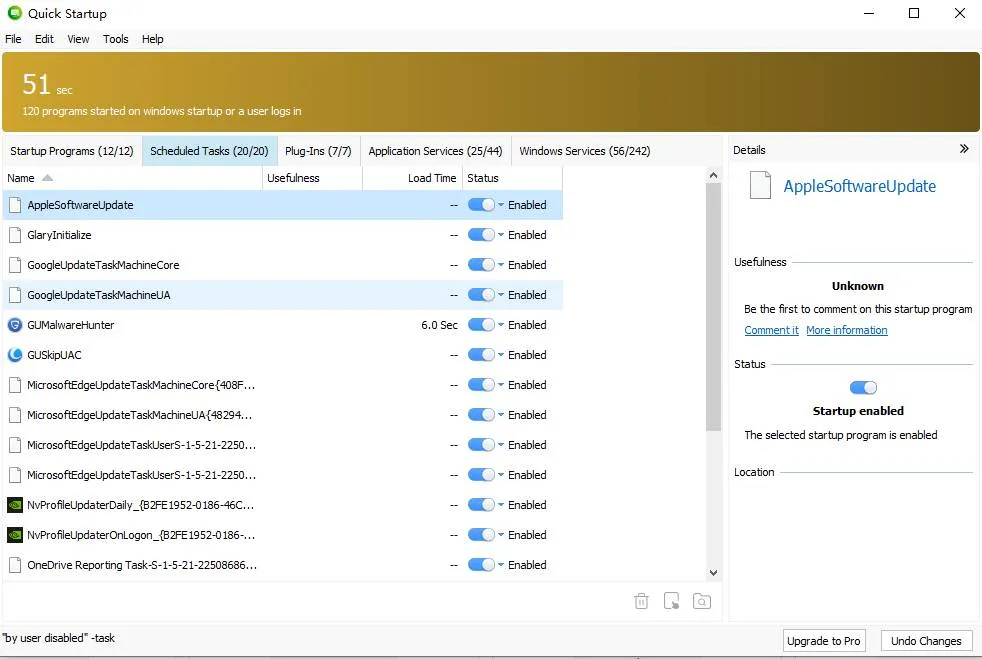
Task: Click the GoogleUpdateTaskMachineCore file icon
Action: (15, 265)
